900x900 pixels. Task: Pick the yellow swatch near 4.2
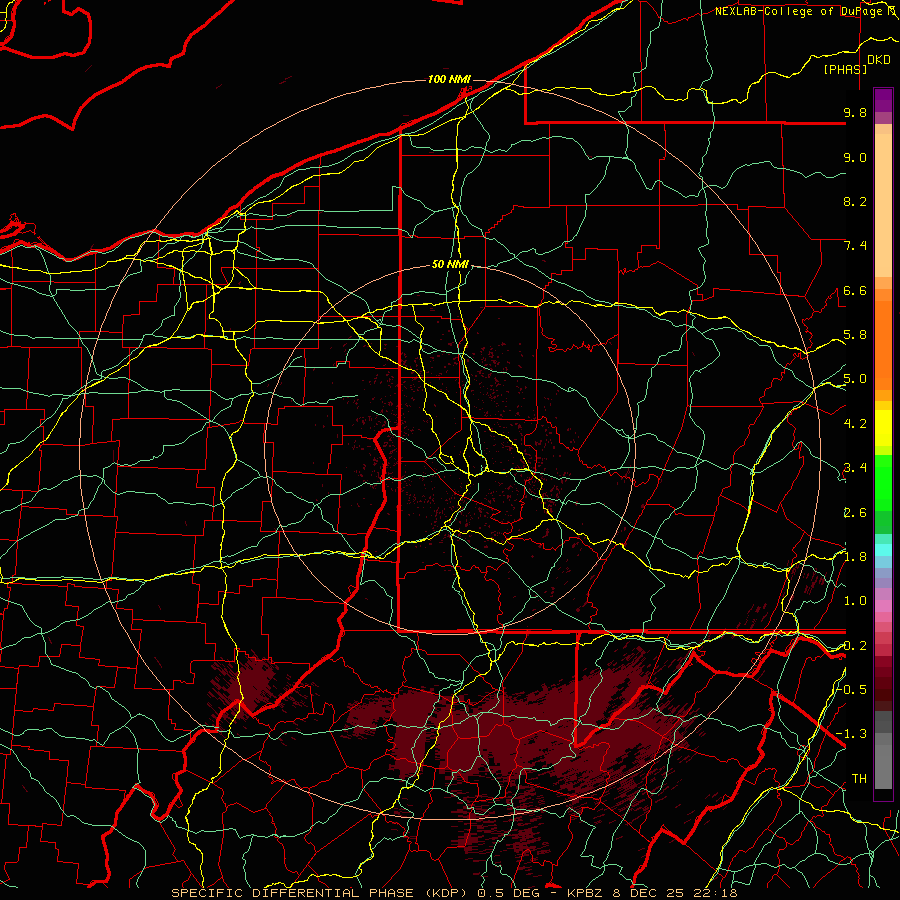pyautogui.click(x=883, y=428)
